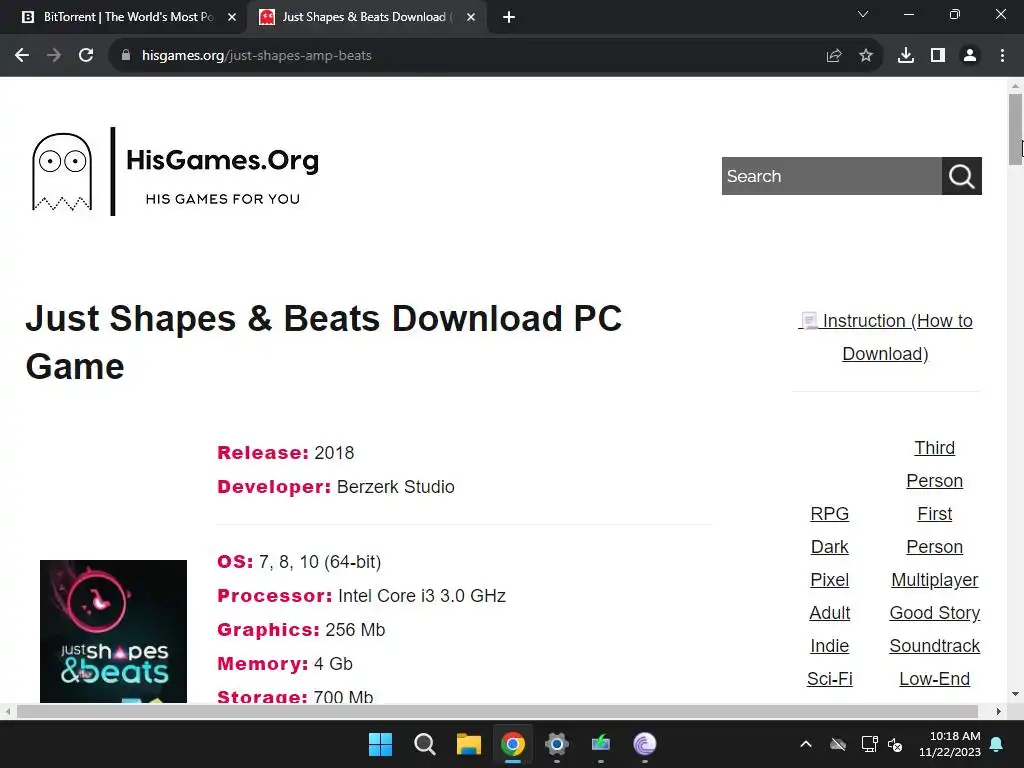Open the Chrome profile icon

[970, 56]
